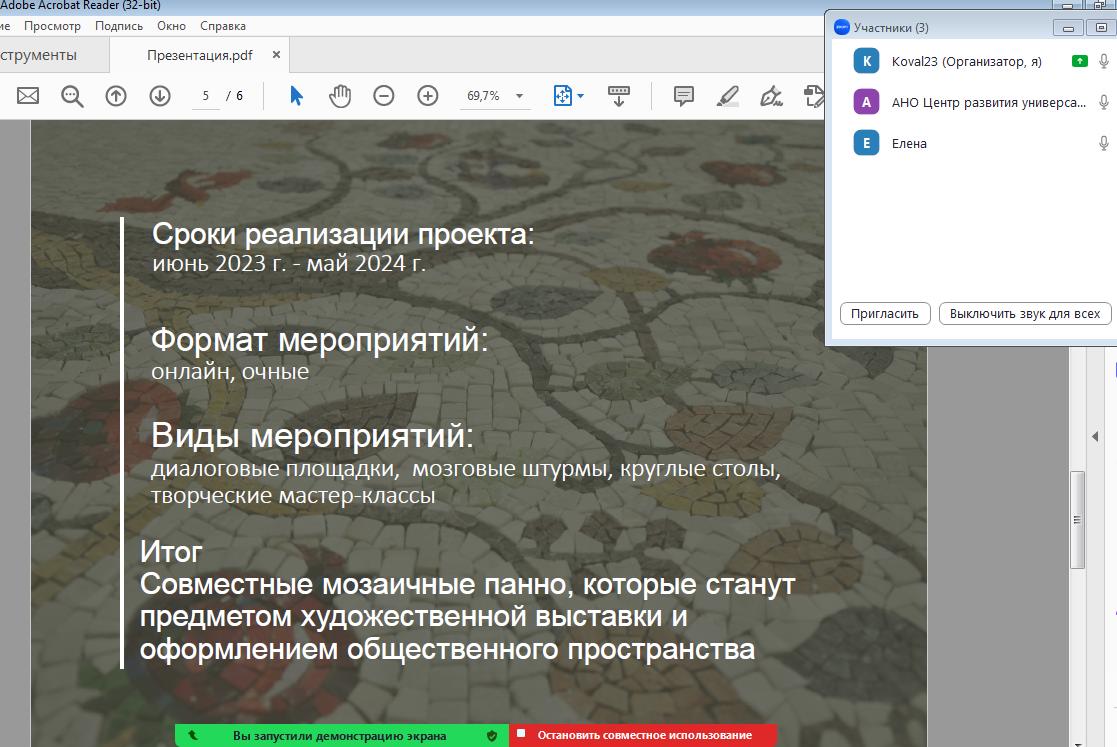
Task: Click the Пригласить button
Action: pos(885,314)
